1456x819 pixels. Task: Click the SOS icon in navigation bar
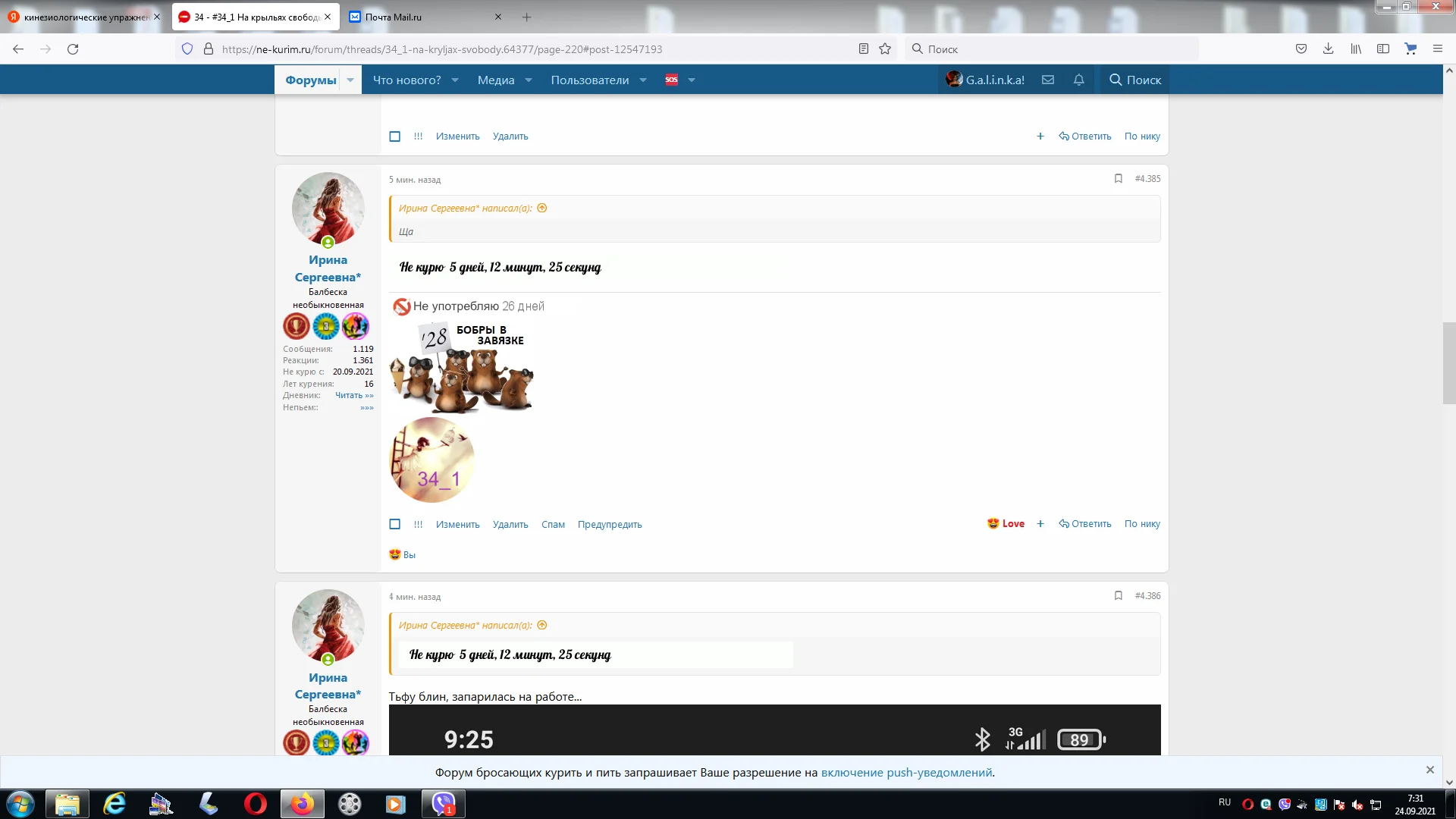(671, 80)
